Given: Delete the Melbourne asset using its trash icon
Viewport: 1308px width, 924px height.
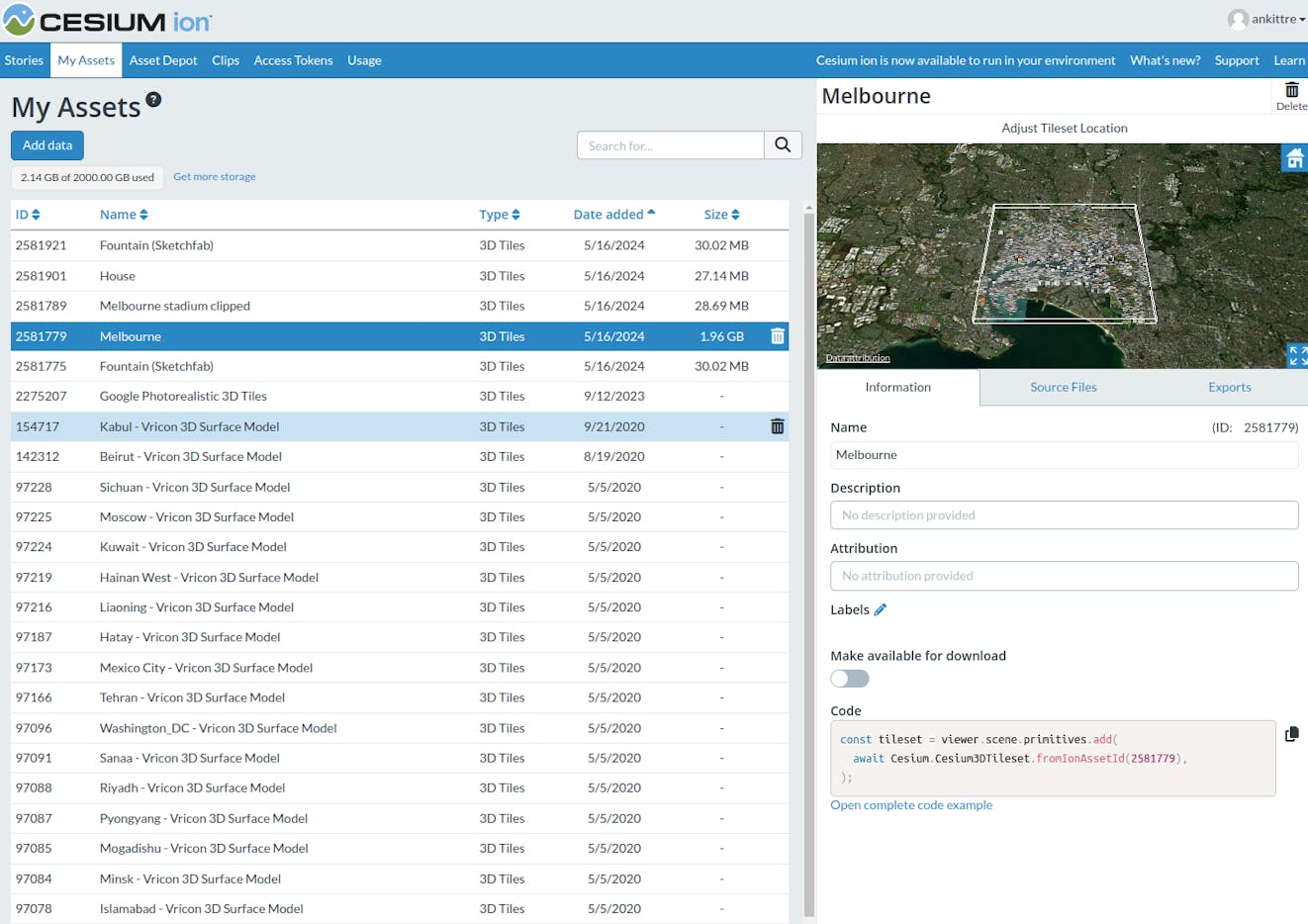Looking at the screenshot, I should coord(778,336).
